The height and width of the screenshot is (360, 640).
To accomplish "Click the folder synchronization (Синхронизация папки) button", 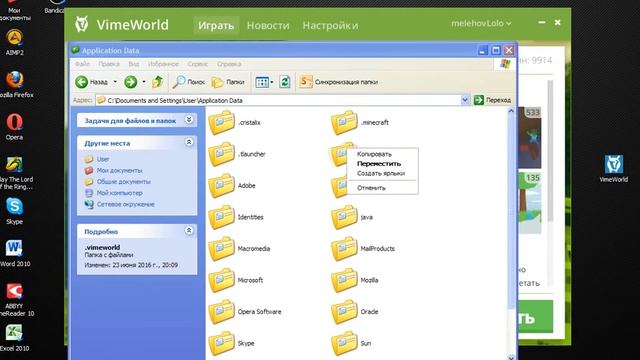I will (339, 82).
